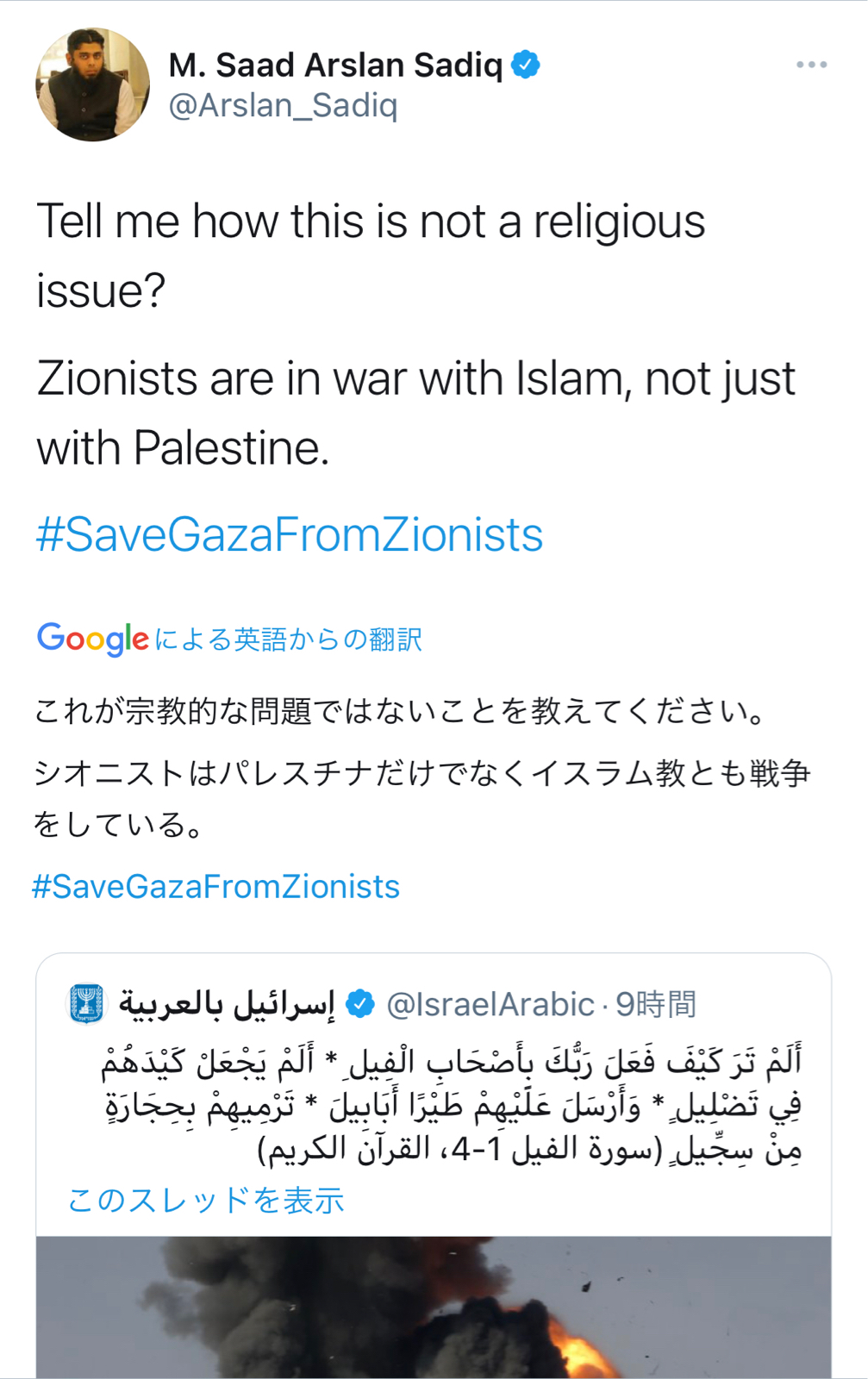
Task: Open the M. Saad Arslan Sadiq display name
Action: point(335,66)
